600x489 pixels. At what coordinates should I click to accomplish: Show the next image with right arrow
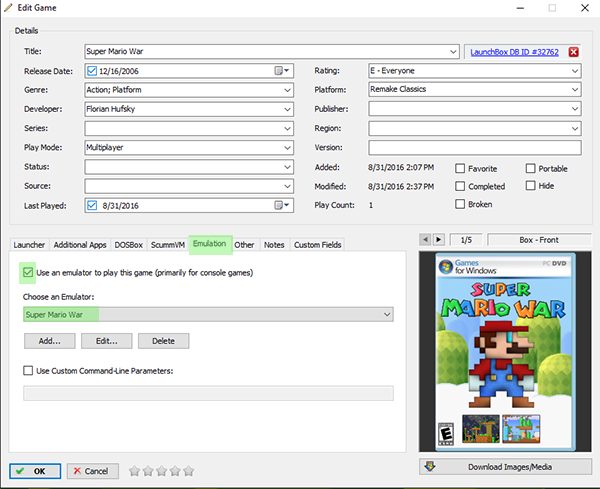point(439,240)
